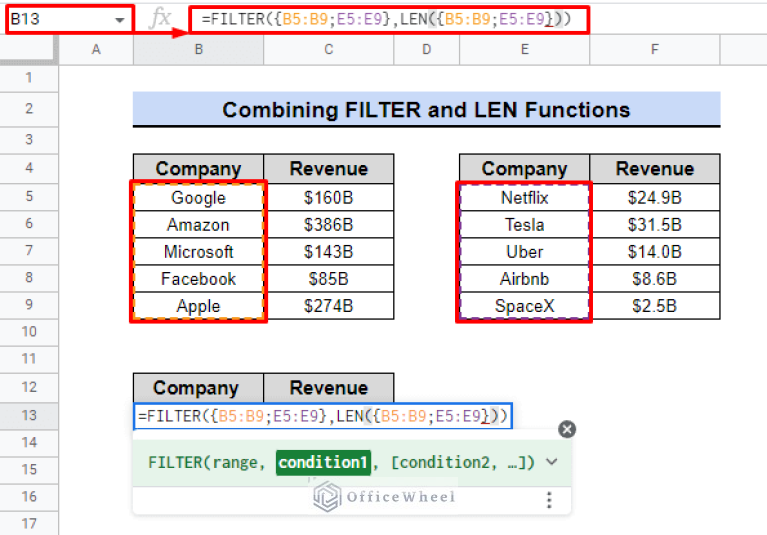Select column F header
This screenshot has height=535, width=767.
pos(654,49)
